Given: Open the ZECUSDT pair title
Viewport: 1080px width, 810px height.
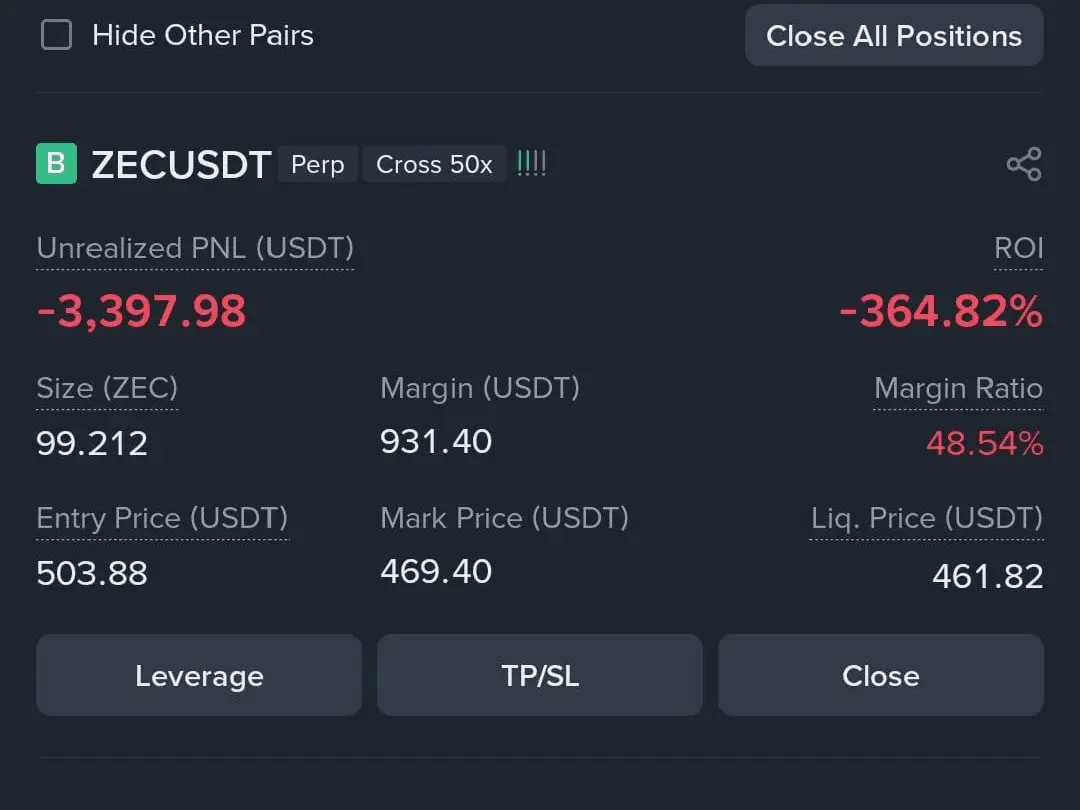Looking at the screenshot, I should coord(181,165).
